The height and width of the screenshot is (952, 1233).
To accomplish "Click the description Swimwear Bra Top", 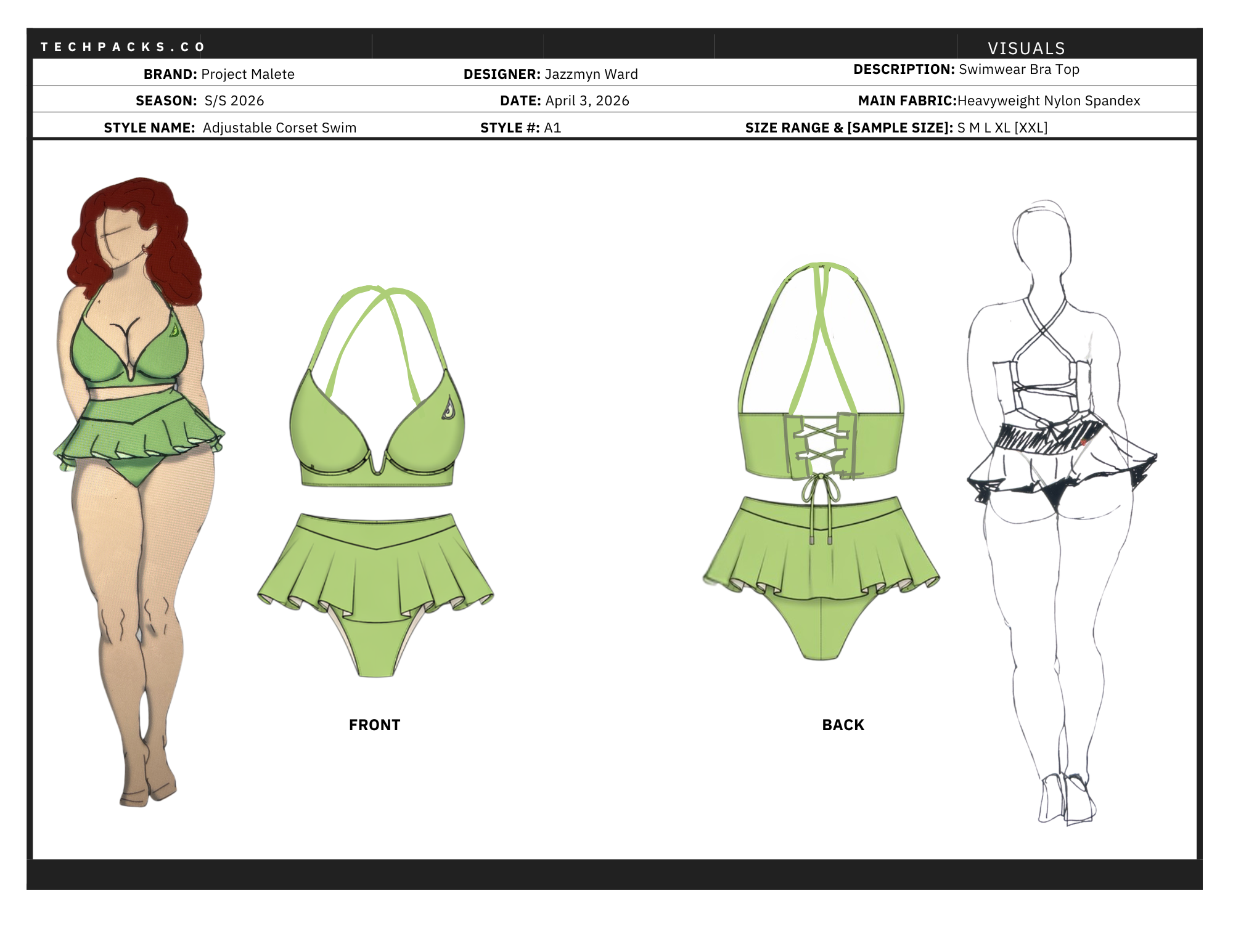I will [x=1019, y=69].
